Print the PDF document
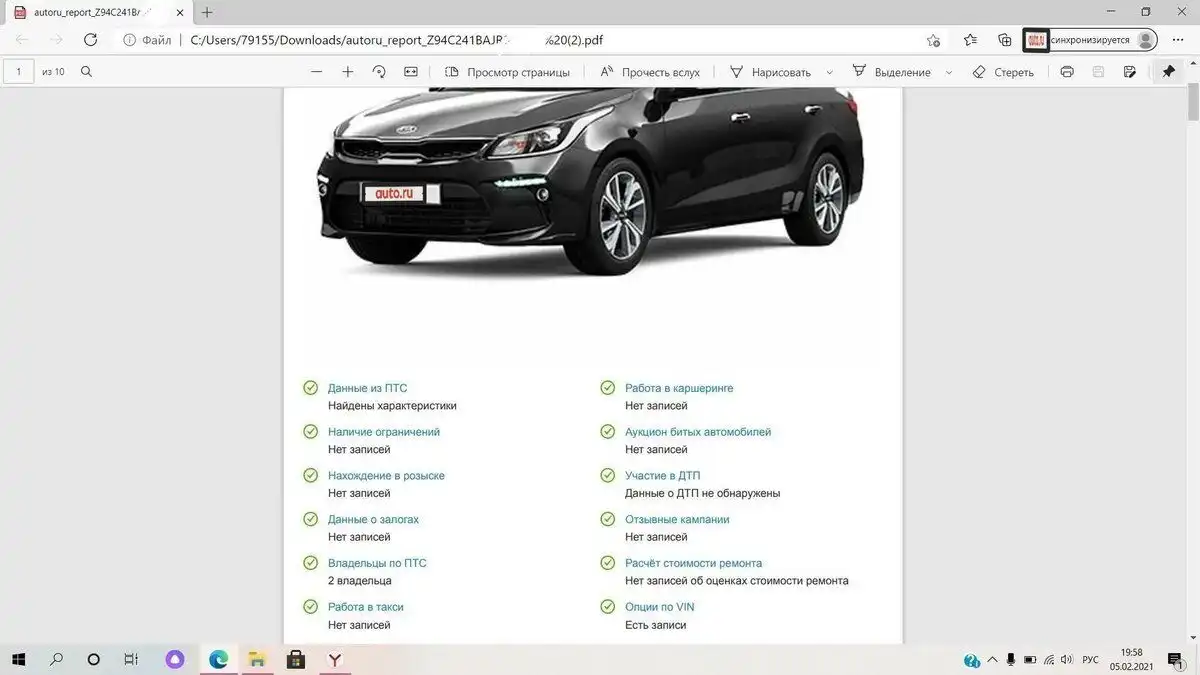This screenshot has height=675, width=1200. click(x=1067, y=72)
